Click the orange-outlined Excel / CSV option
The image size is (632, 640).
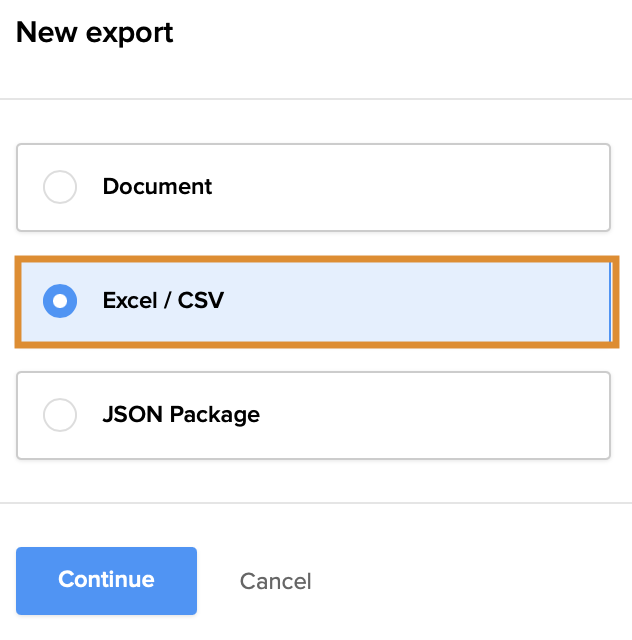tap(315, 300)
